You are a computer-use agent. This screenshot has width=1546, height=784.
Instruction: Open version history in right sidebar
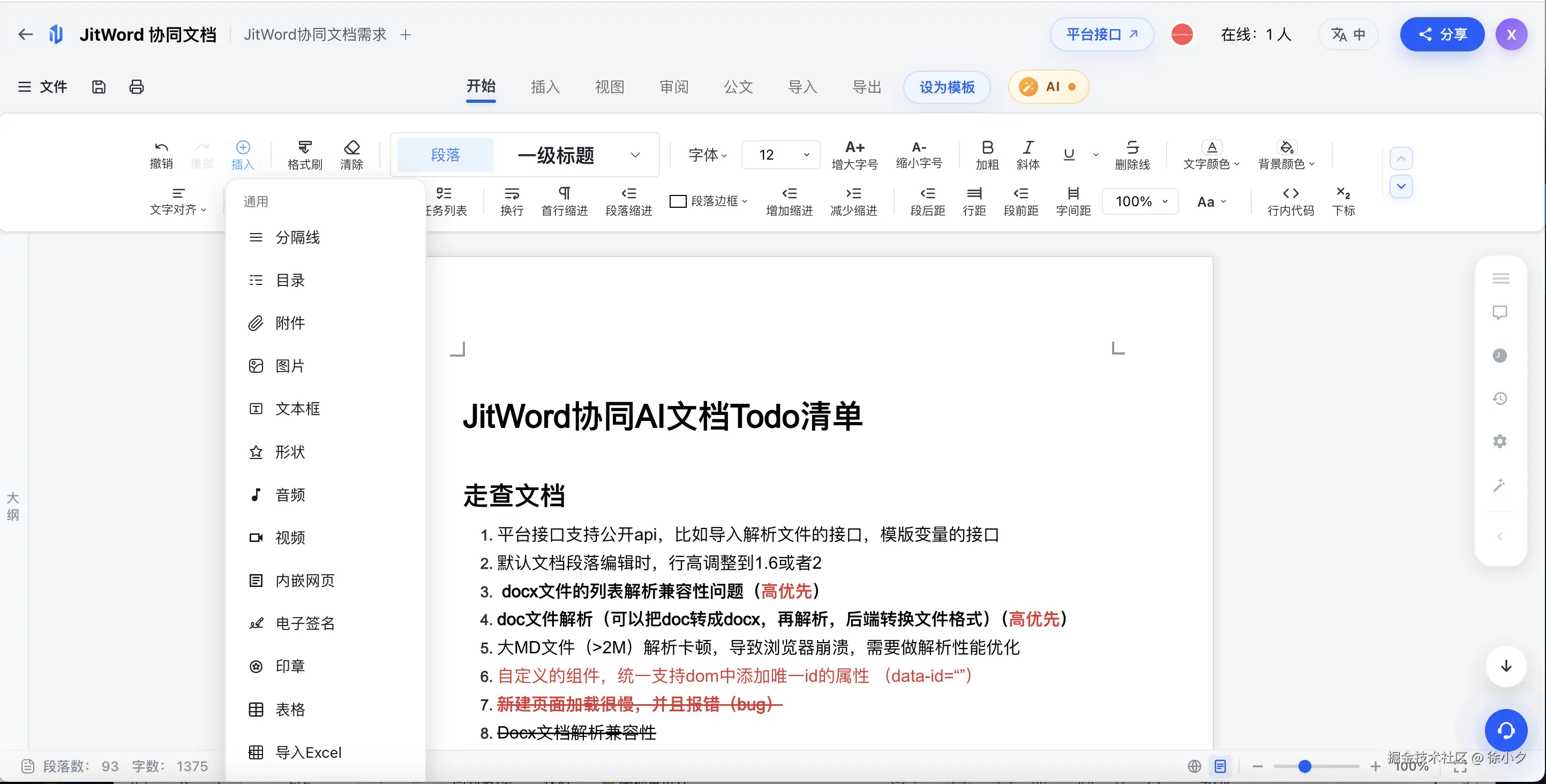(1500, 398)
